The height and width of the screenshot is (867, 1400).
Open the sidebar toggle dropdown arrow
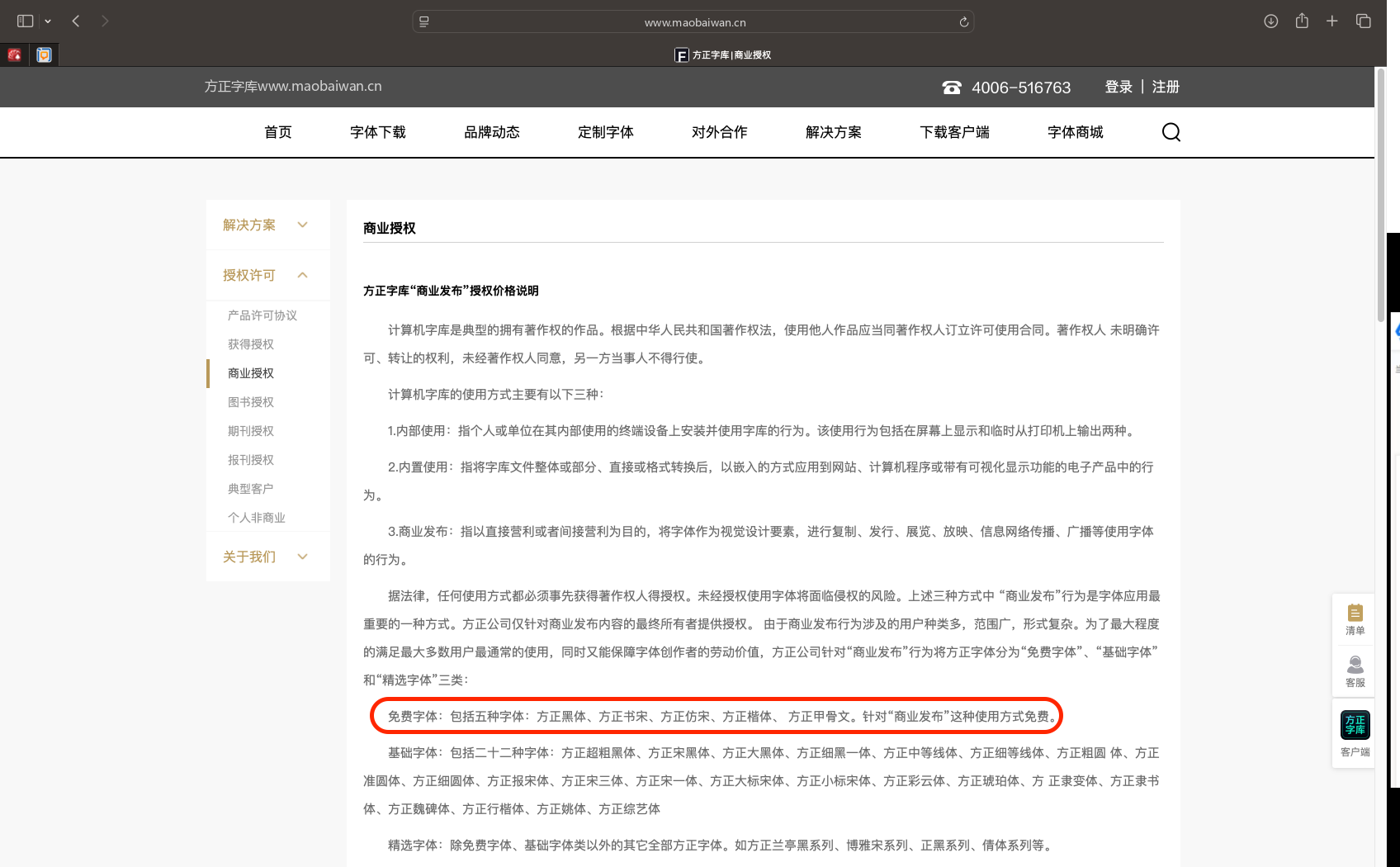click(48, 21)
